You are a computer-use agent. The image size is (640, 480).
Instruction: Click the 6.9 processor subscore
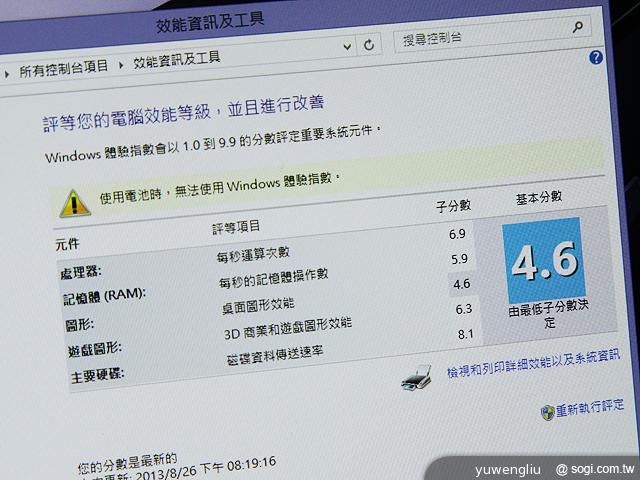coord(457,234)
